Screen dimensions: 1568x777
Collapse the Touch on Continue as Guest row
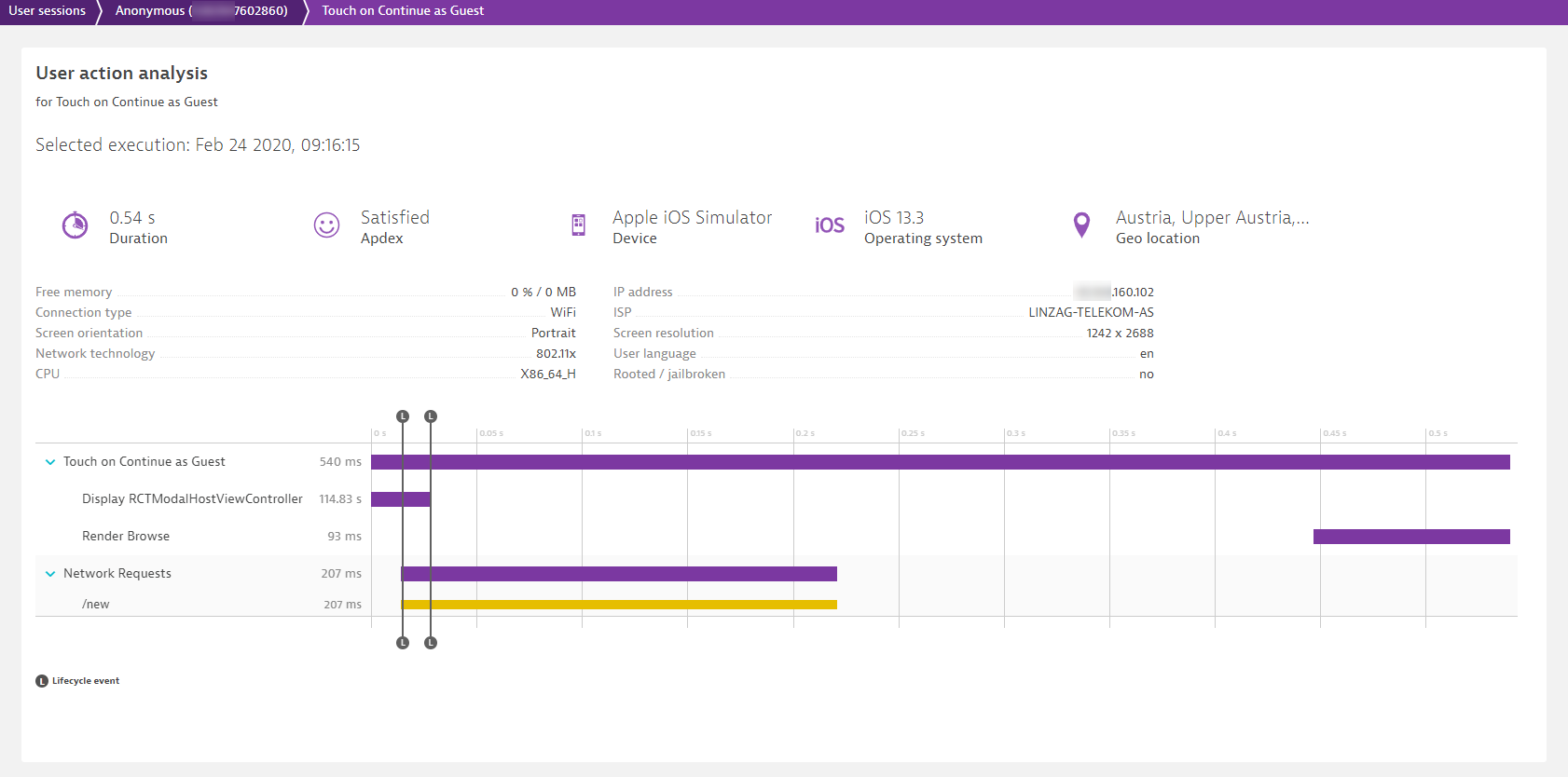click(50, 462)
